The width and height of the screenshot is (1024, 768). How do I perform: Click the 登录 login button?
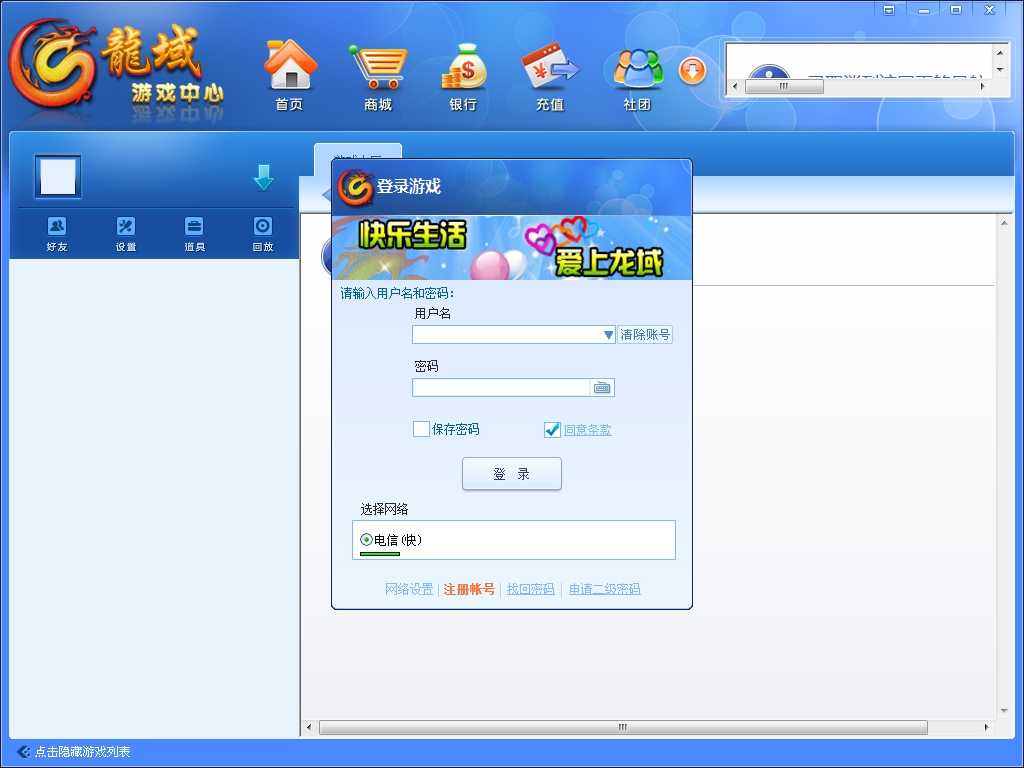pos(512,473)
